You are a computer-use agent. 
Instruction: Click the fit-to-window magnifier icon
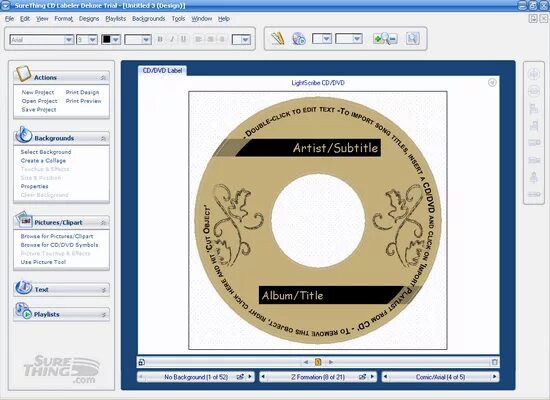pos(412,39)
